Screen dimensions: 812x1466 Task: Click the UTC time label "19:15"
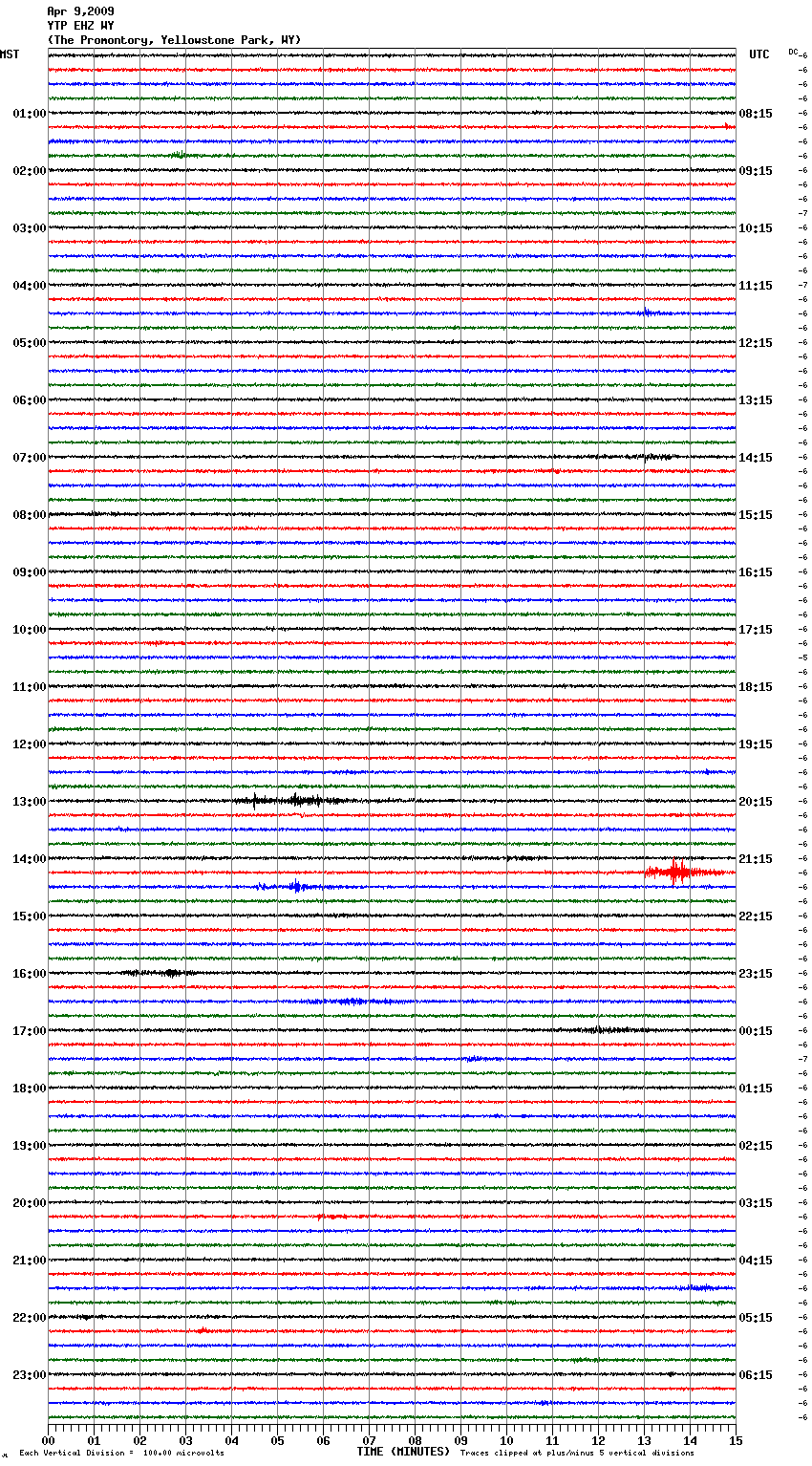pyautogui.click(x=756, y=744)
